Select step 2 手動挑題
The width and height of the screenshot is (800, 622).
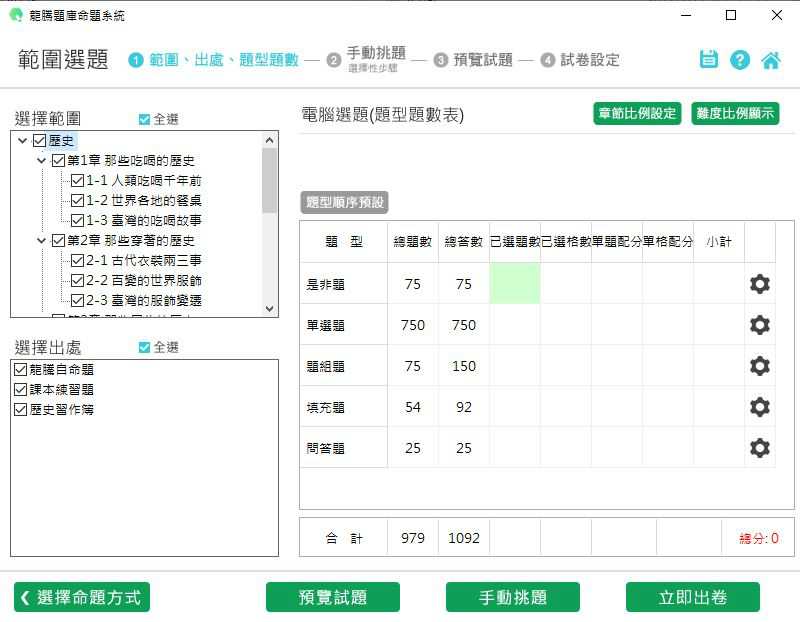(x=366, y=60)
